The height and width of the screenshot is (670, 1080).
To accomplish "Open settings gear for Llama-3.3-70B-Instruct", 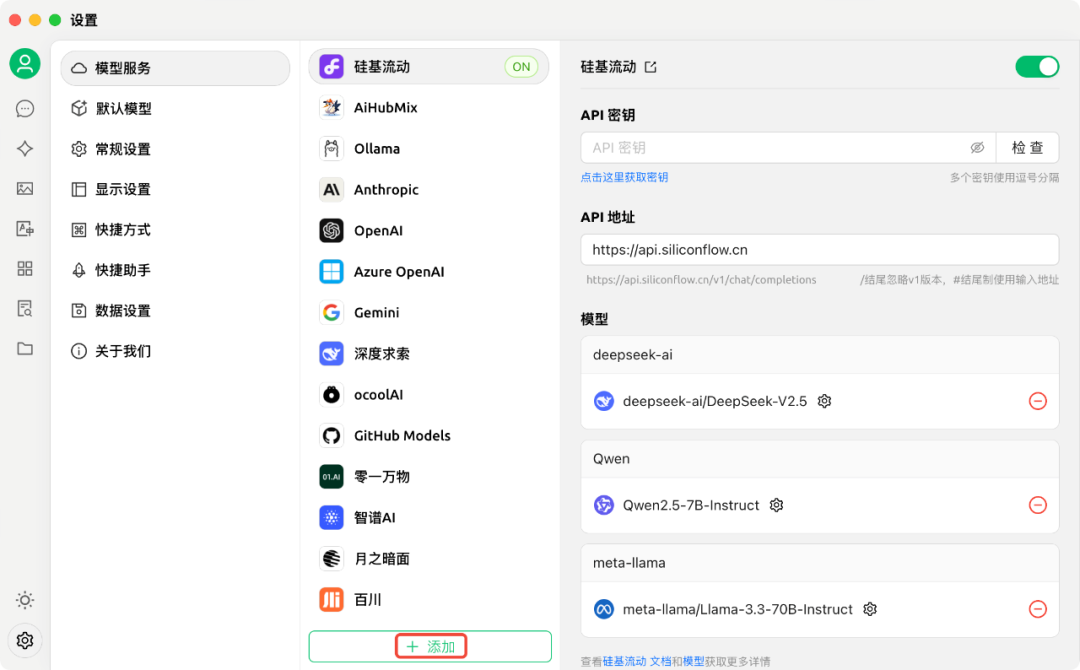I will click(x=870, y=609).
